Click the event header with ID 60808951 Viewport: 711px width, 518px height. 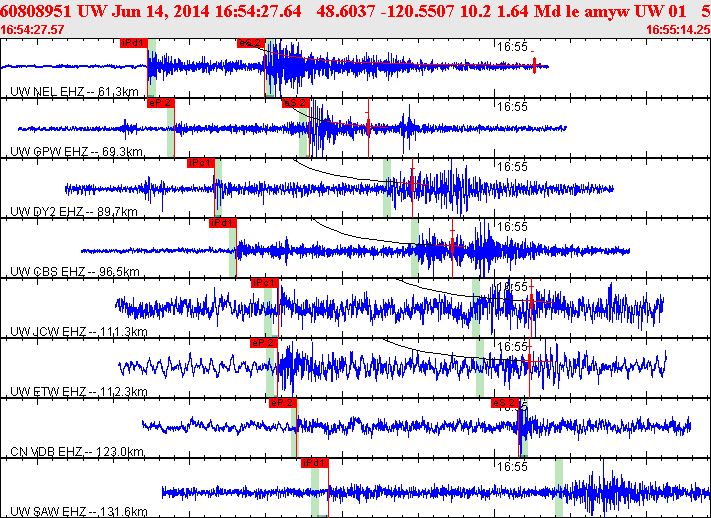[x=356, y=11]
